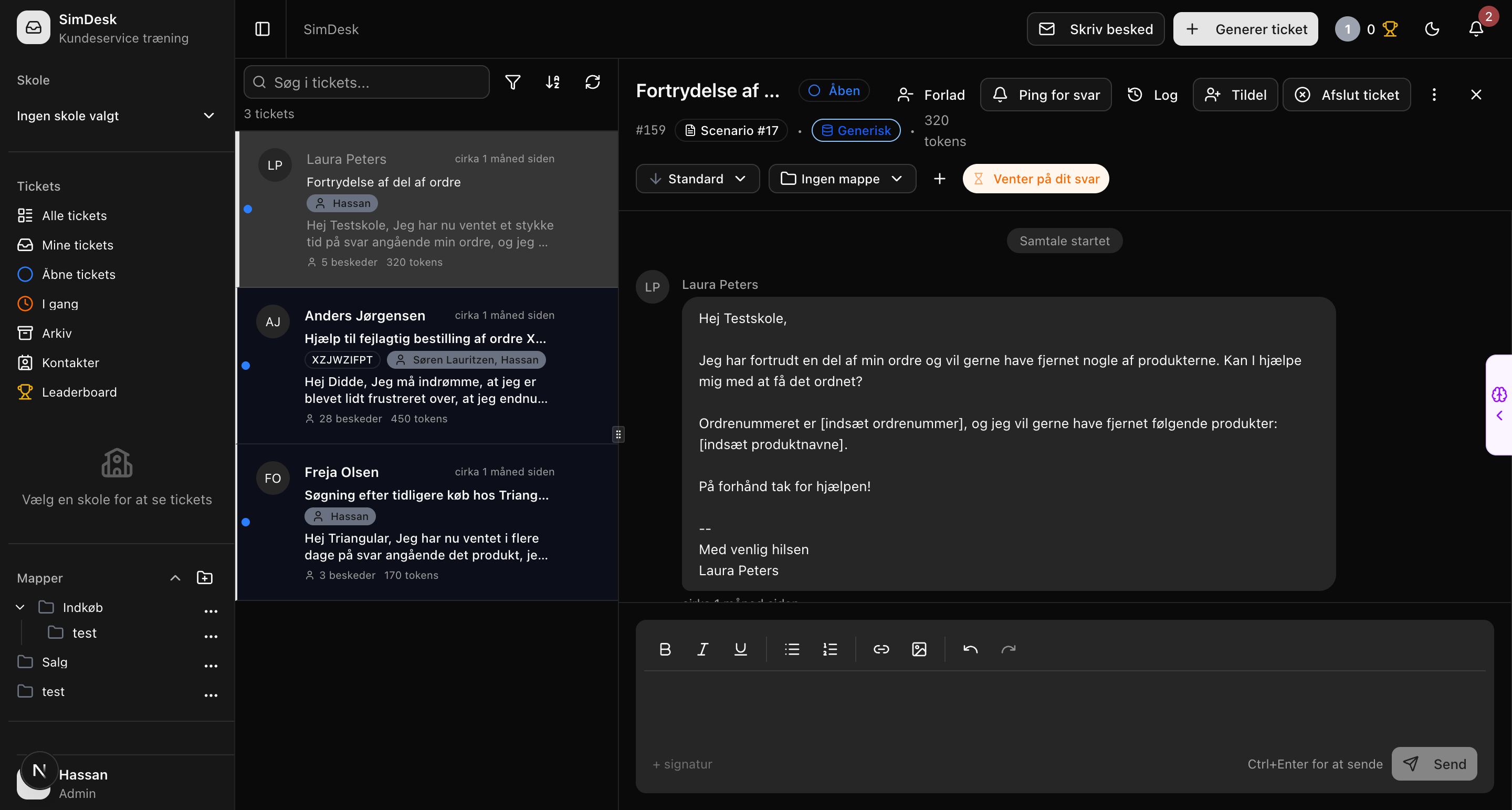Open Laura Peters ticket in list

coord(427,209)
